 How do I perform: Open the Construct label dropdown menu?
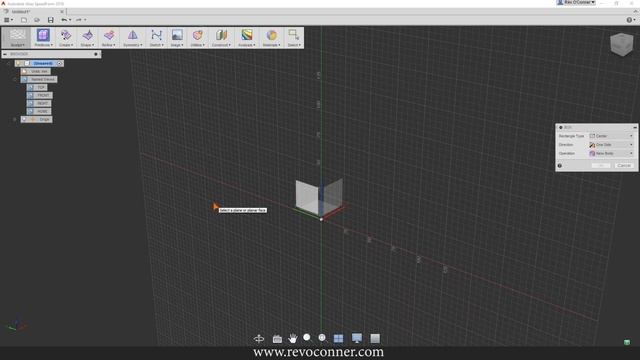click(x=221, y=45)
